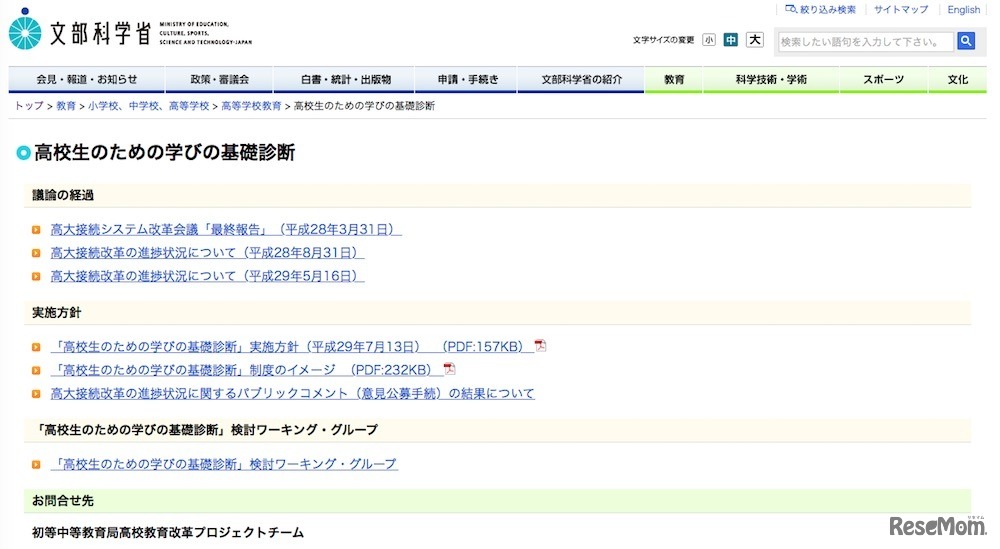Viewport: 1000px width, 549px height.
Task: Open 絞り込み検索 link
Action: click(821, 10)
